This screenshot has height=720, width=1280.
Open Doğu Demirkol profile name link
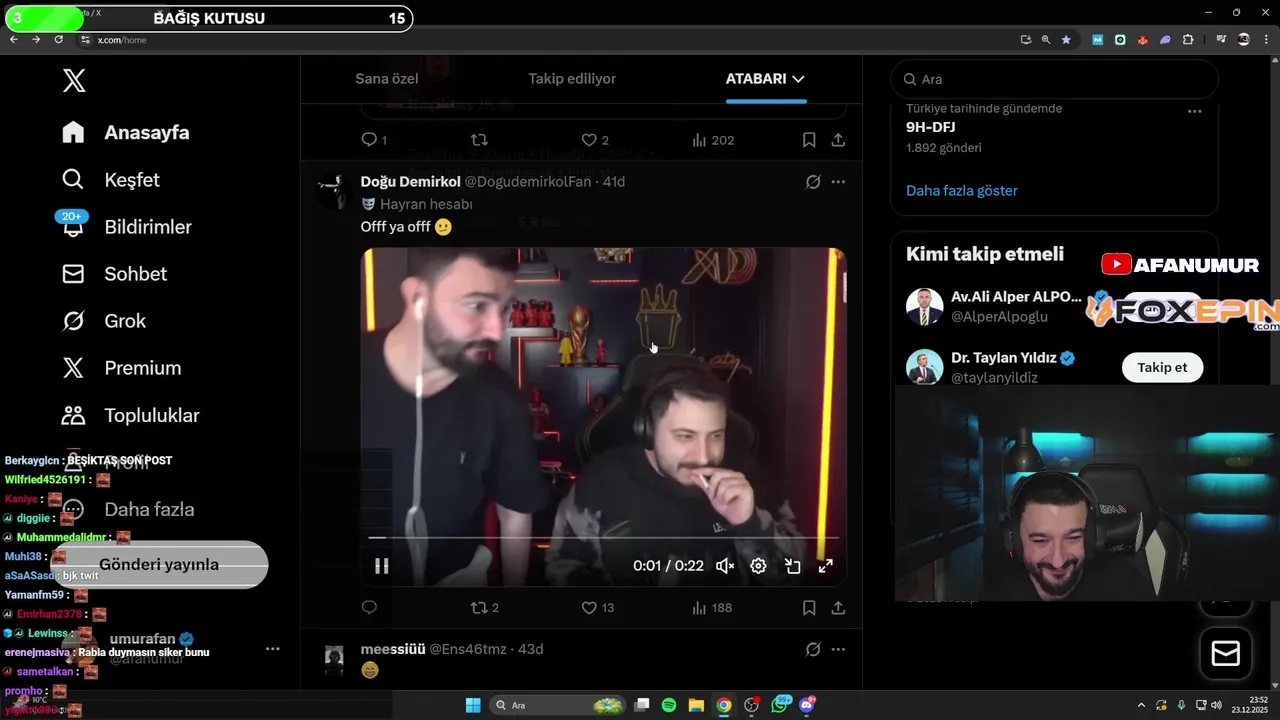tap(410, 181)
